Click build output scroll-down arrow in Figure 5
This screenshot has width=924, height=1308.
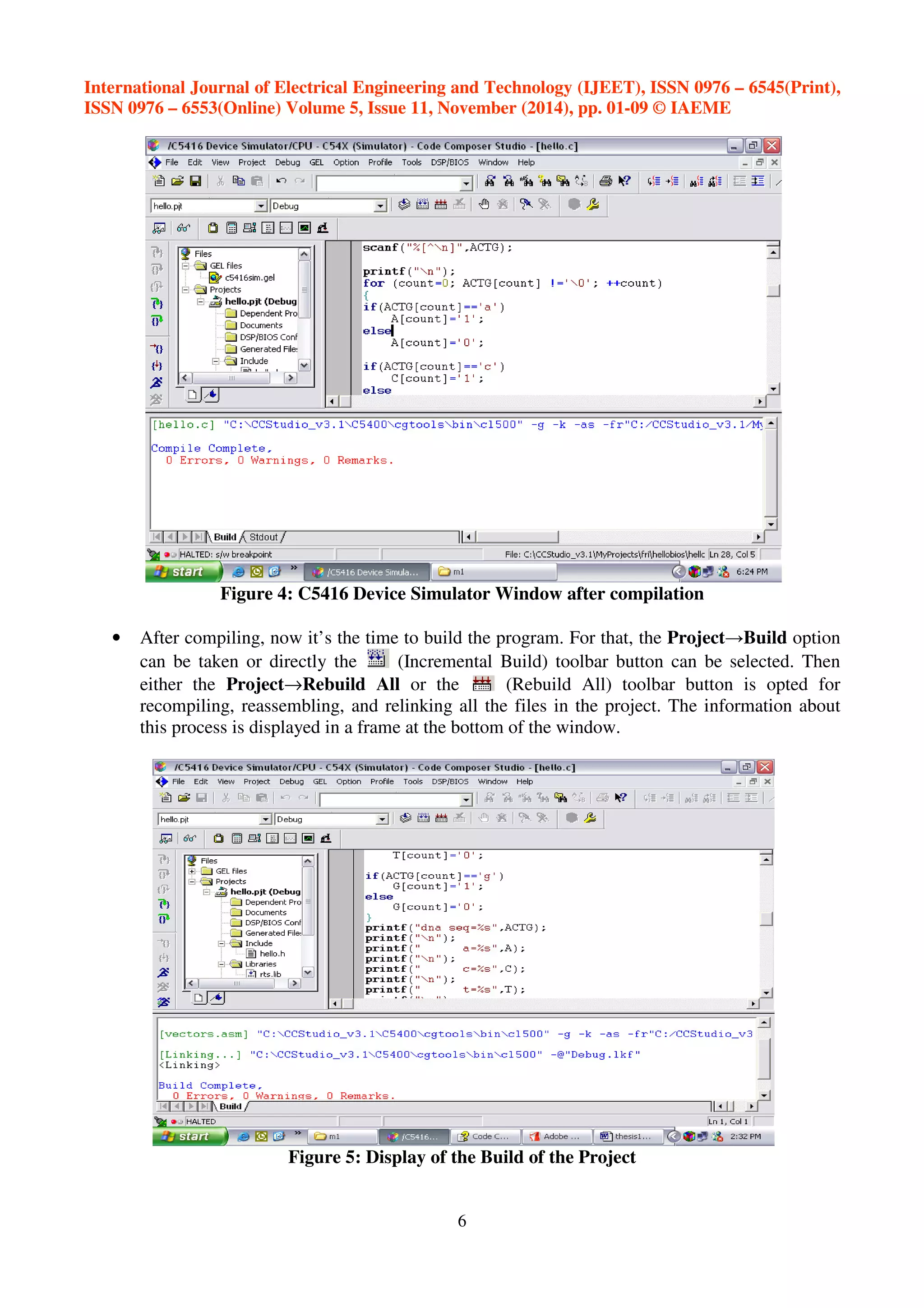(764, 1095)
